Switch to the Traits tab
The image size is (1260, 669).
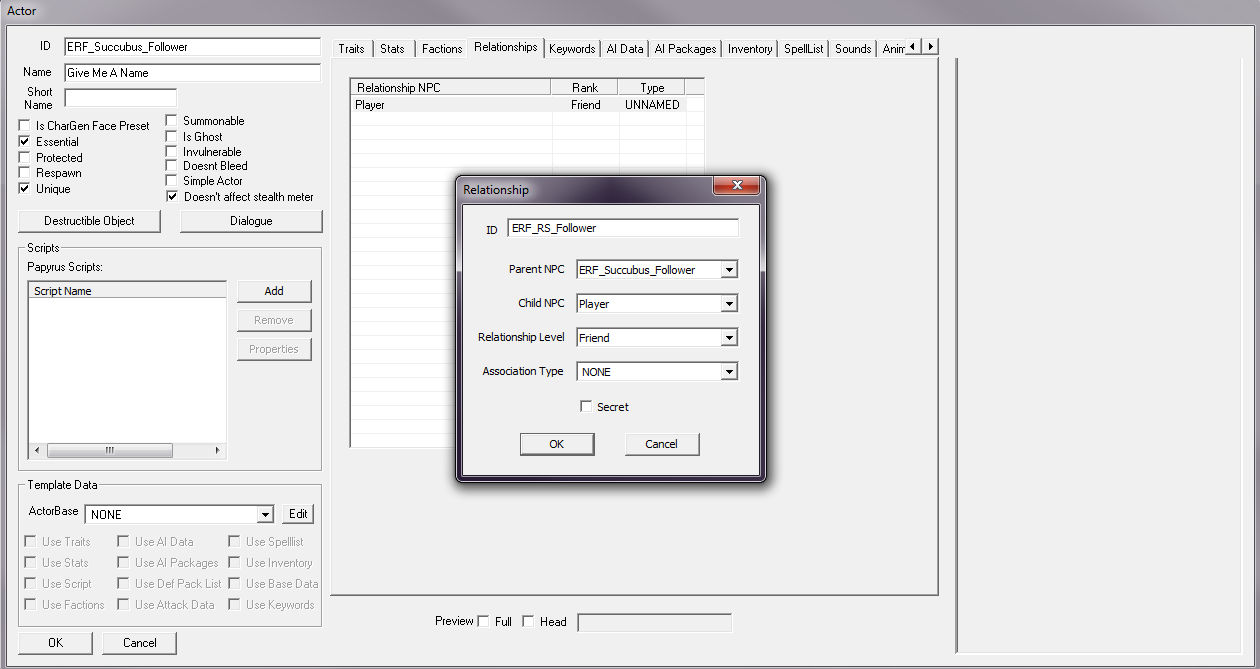pyautogui.click(x=351, y=49)
